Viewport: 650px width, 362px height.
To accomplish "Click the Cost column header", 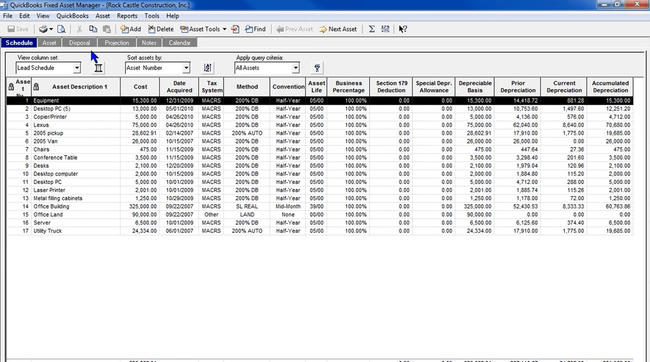I will pyautogui.click(x=140, y=87).
